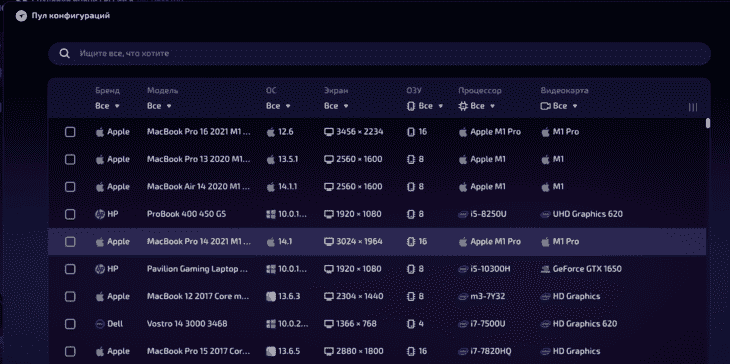Image resolution: width=730 pixels, height=364 pixels.
Task: Click the Windows icon in Pavilion Gaming row
Action: coord(270,269)
